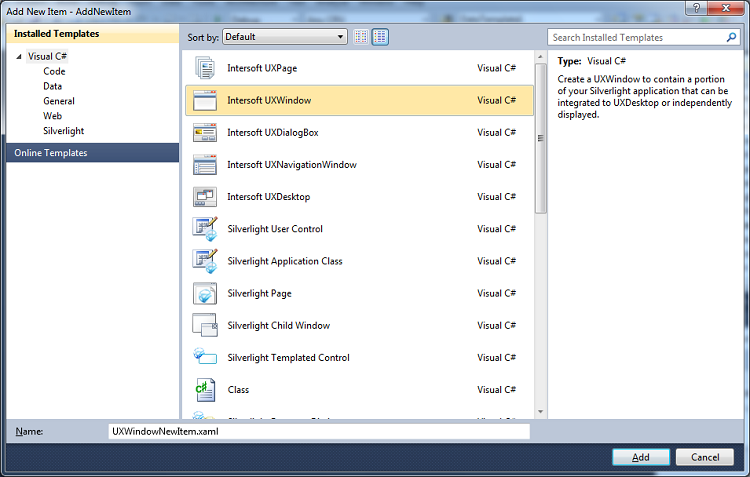This screenshot has width=750, height=477.
Task: Select the 'Silverlight Child Window' row text
Action: pos(278,325)
